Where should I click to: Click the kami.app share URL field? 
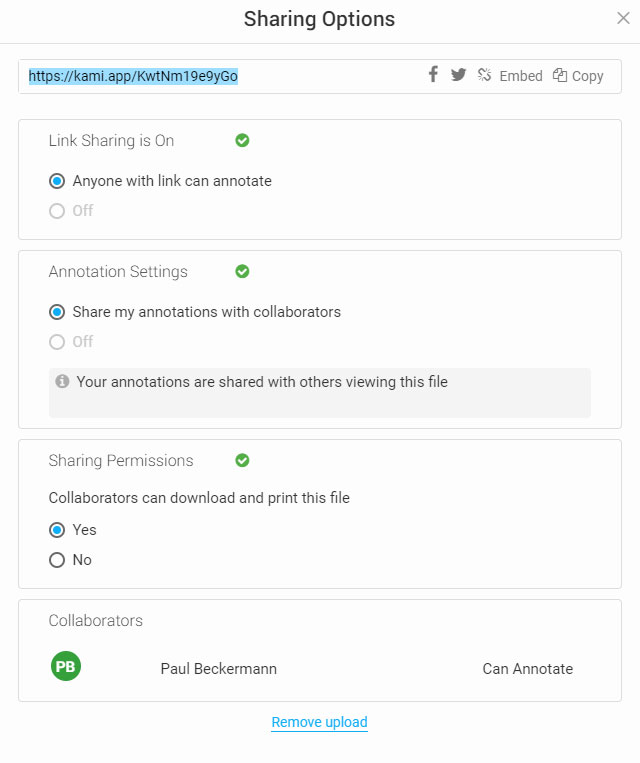tap(220, 76)
